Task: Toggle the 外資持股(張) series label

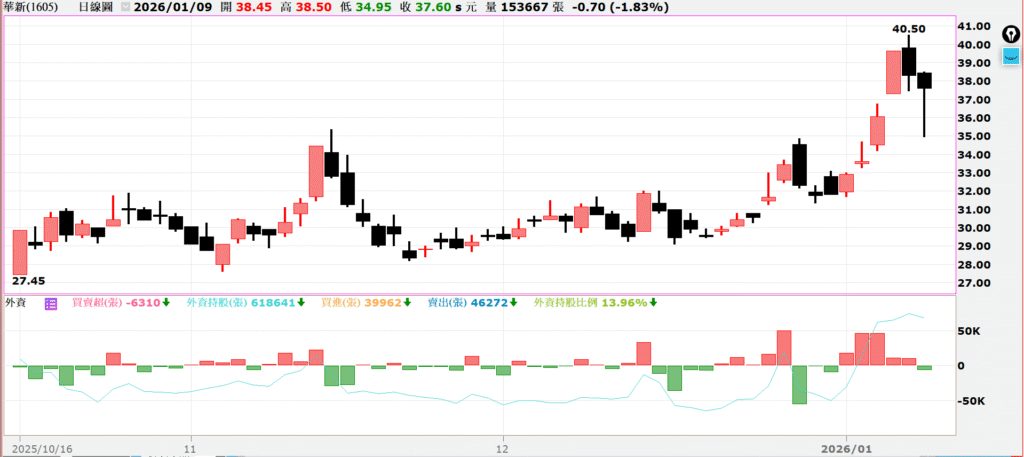Action: click(x=218, y=302)
